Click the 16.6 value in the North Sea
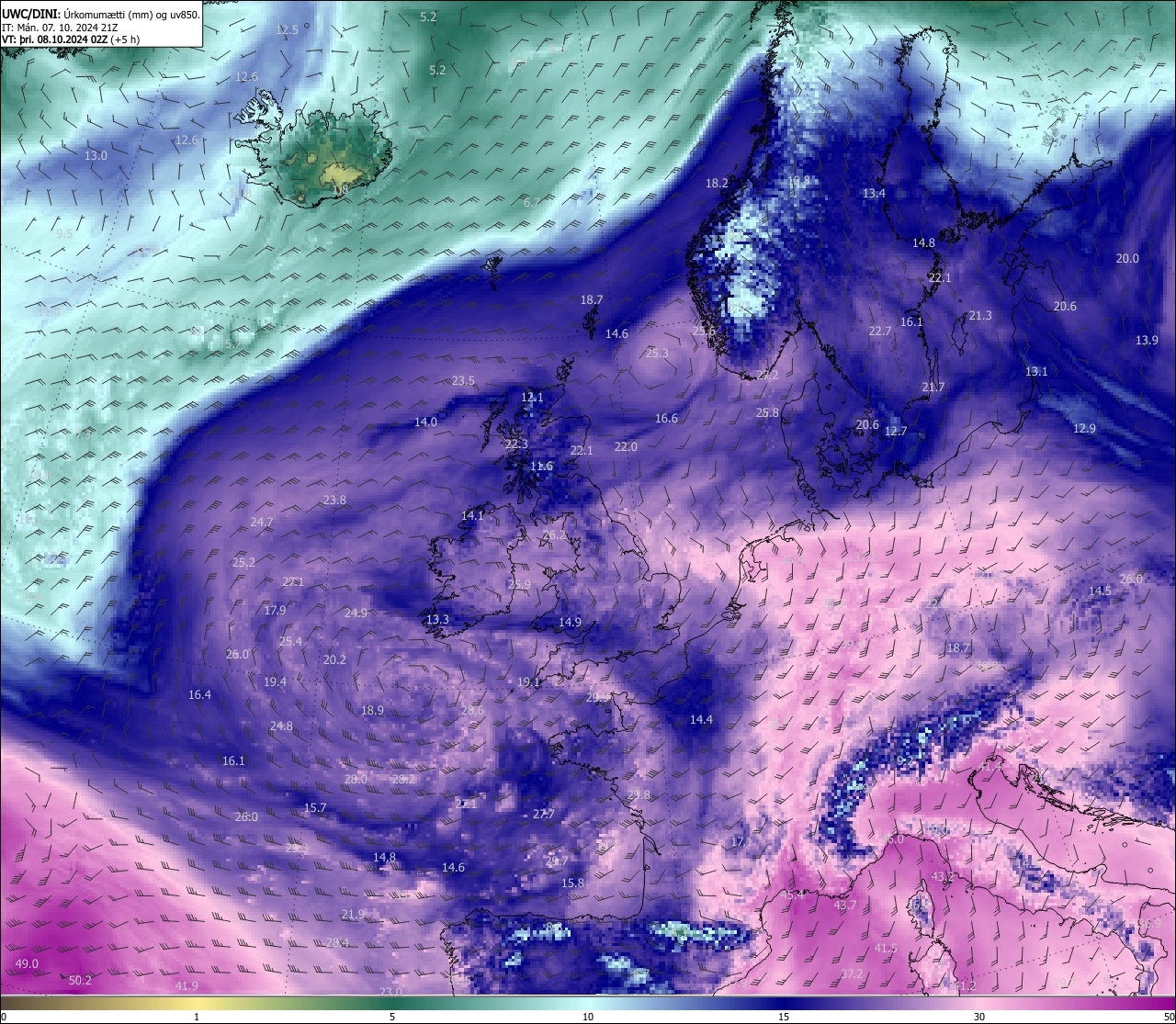 pos(666,418)
